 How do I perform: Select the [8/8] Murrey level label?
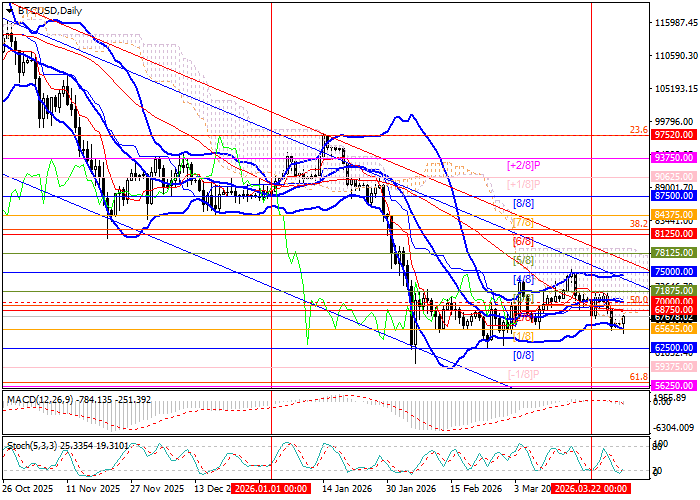(522, 203)
